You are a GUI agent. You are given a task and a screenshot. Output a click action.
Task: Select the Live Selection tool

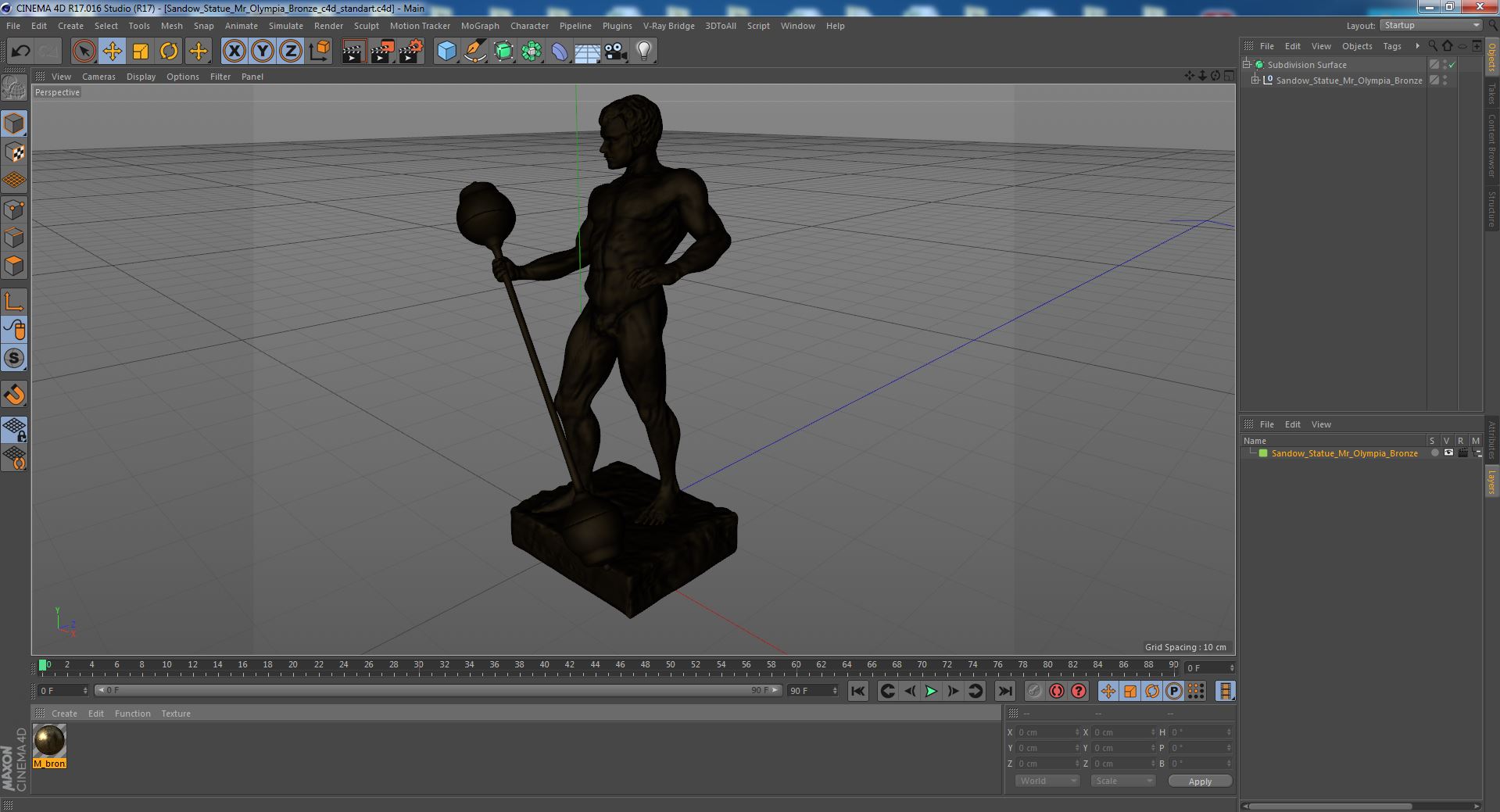[x=84, y=52]
